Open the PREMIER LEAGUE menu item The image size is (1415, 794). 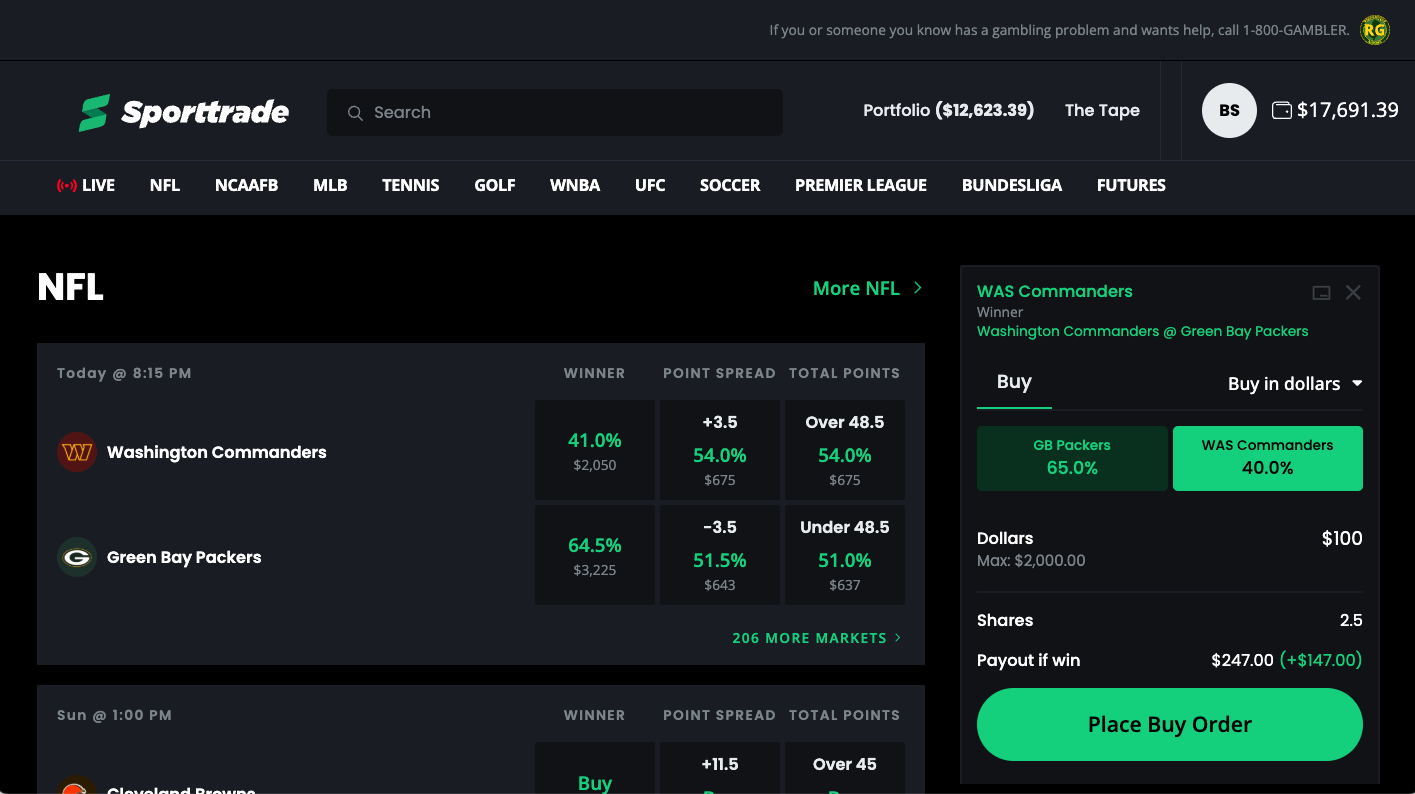tap(861, 185)
